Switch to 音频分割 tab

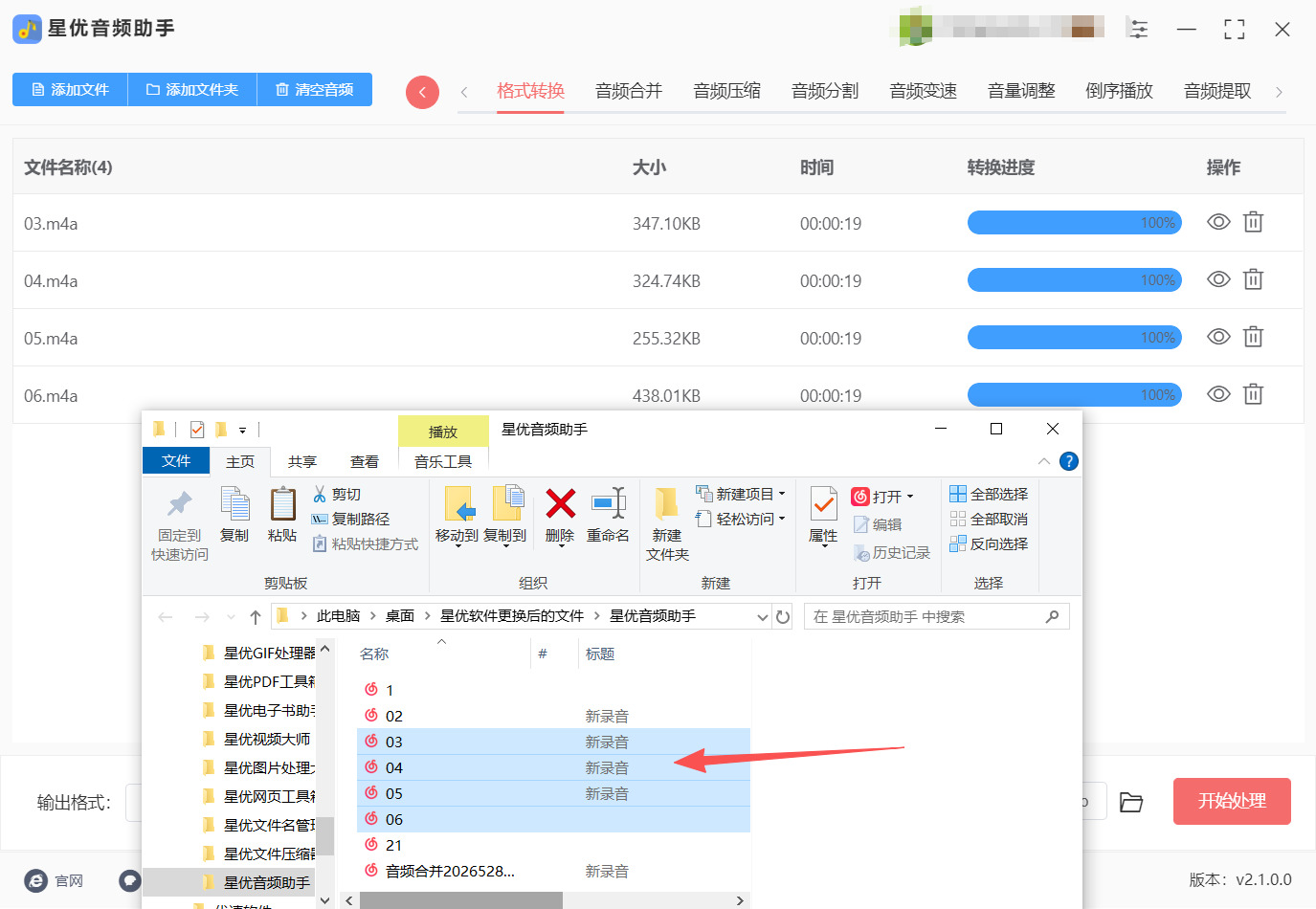click(825, 91)
